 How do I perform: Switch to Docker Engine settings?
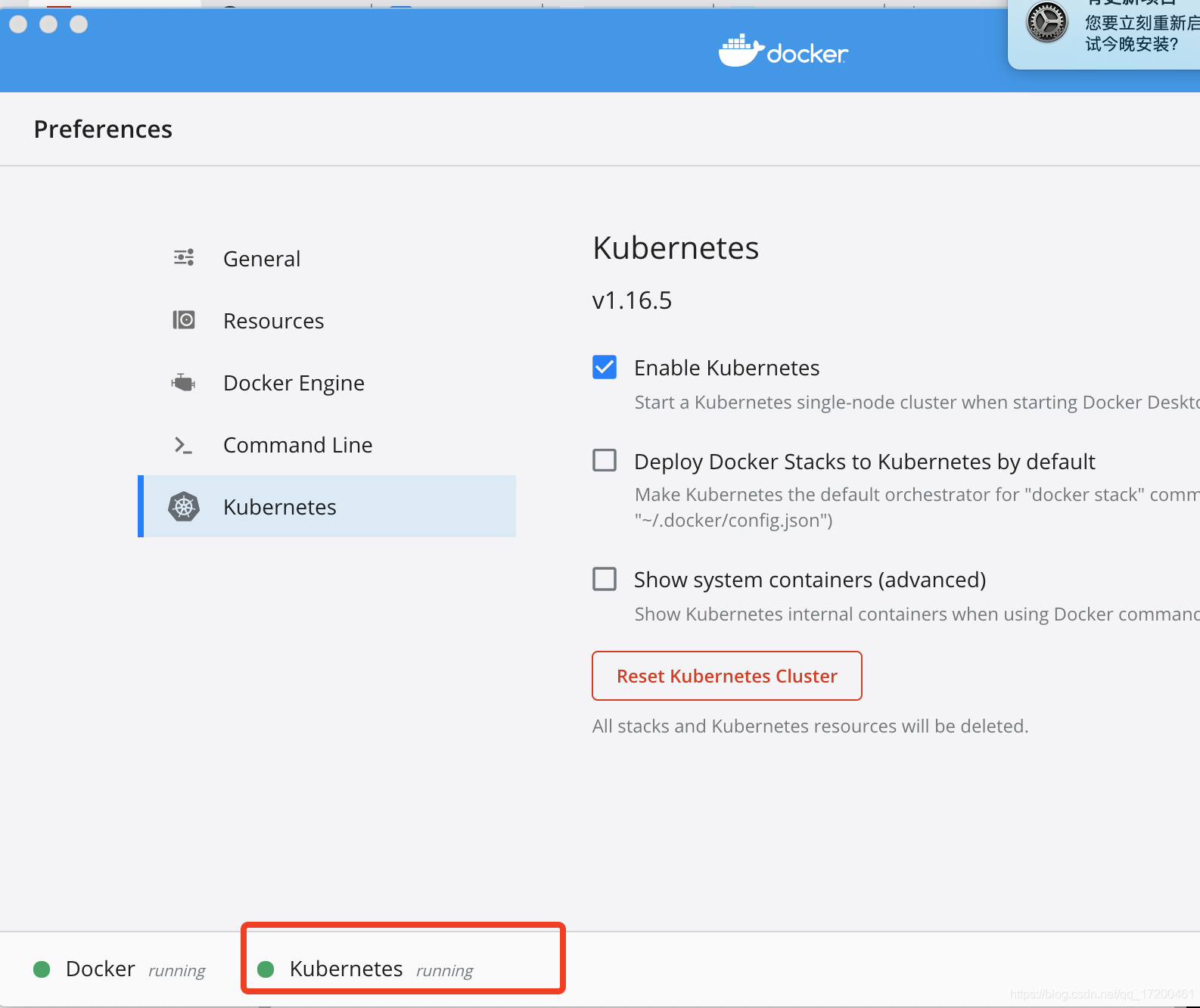pos(327,383)
